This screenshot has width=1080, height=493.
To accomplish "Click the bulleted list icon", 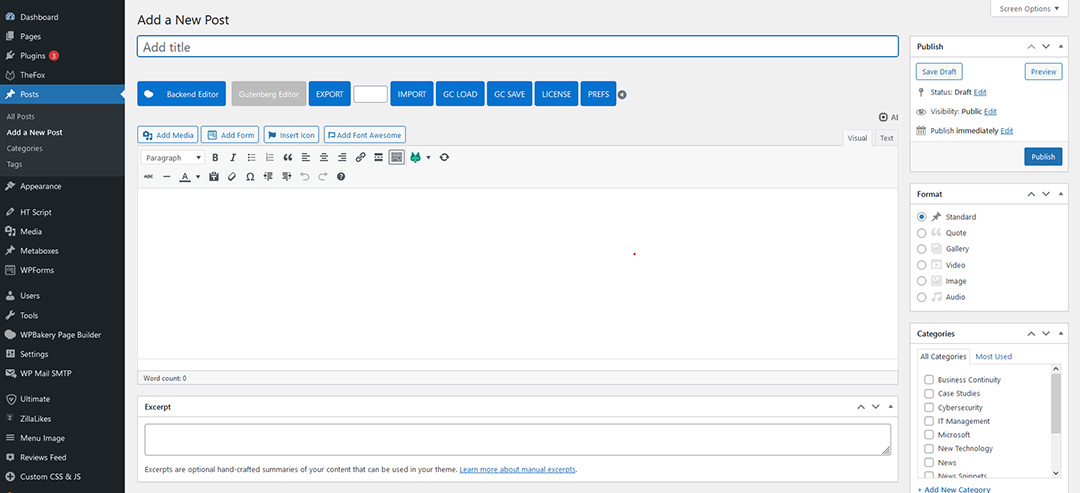I will pyautogui.click(x=251, y=158).
